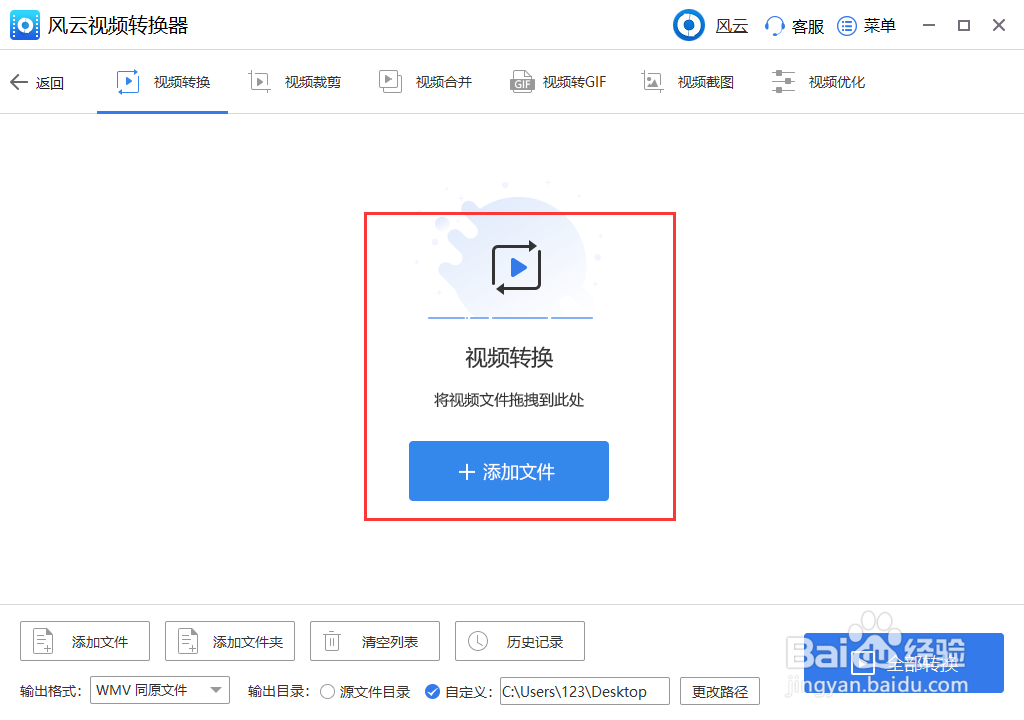
Task: Open the 输出格式 WMV format dropdown
Action: 160,690
